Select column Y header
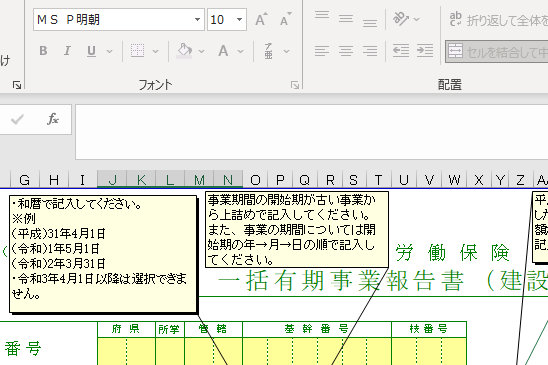 (500, 180)
